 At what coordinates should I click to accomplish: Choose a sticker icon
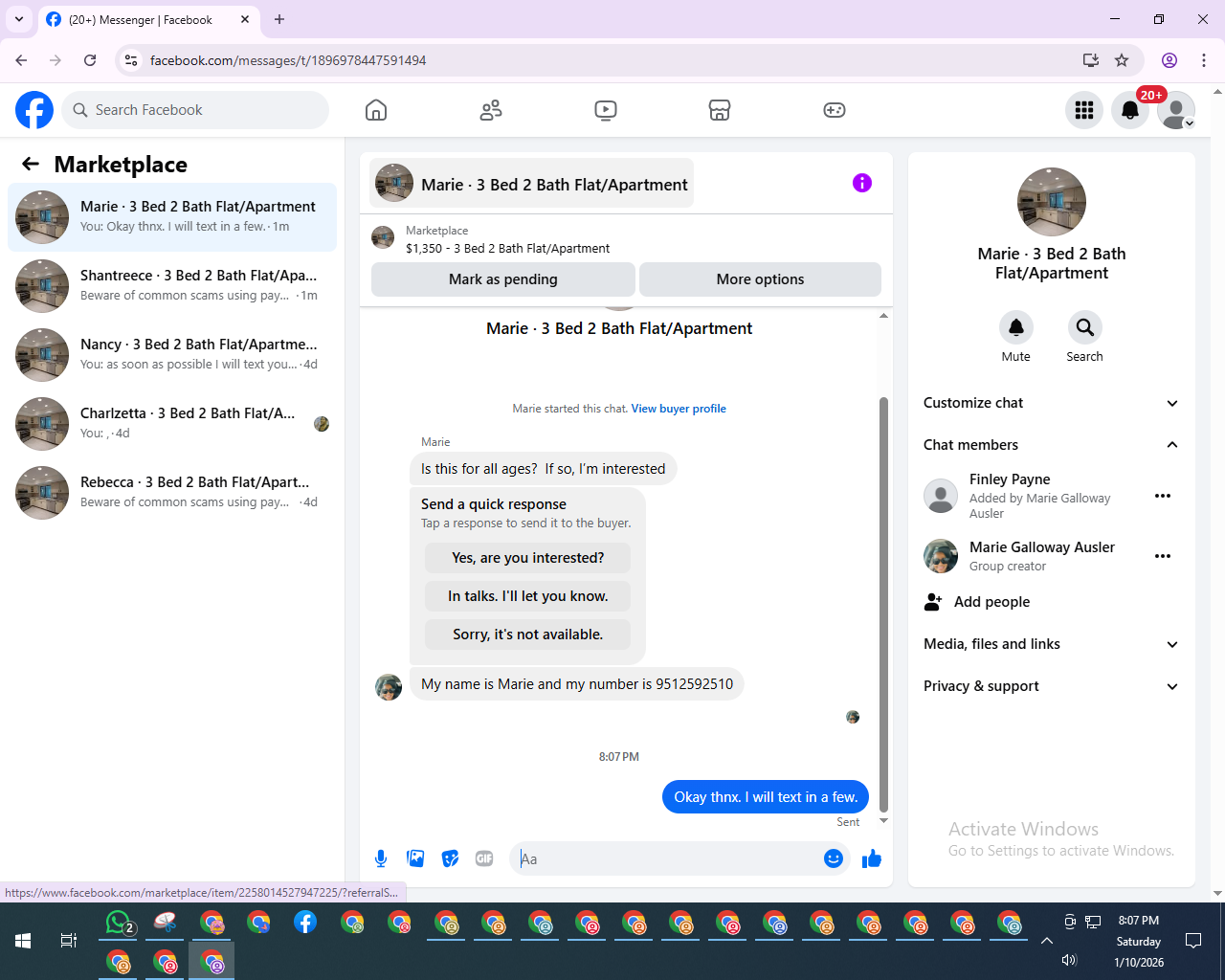(x=450, y=858)
